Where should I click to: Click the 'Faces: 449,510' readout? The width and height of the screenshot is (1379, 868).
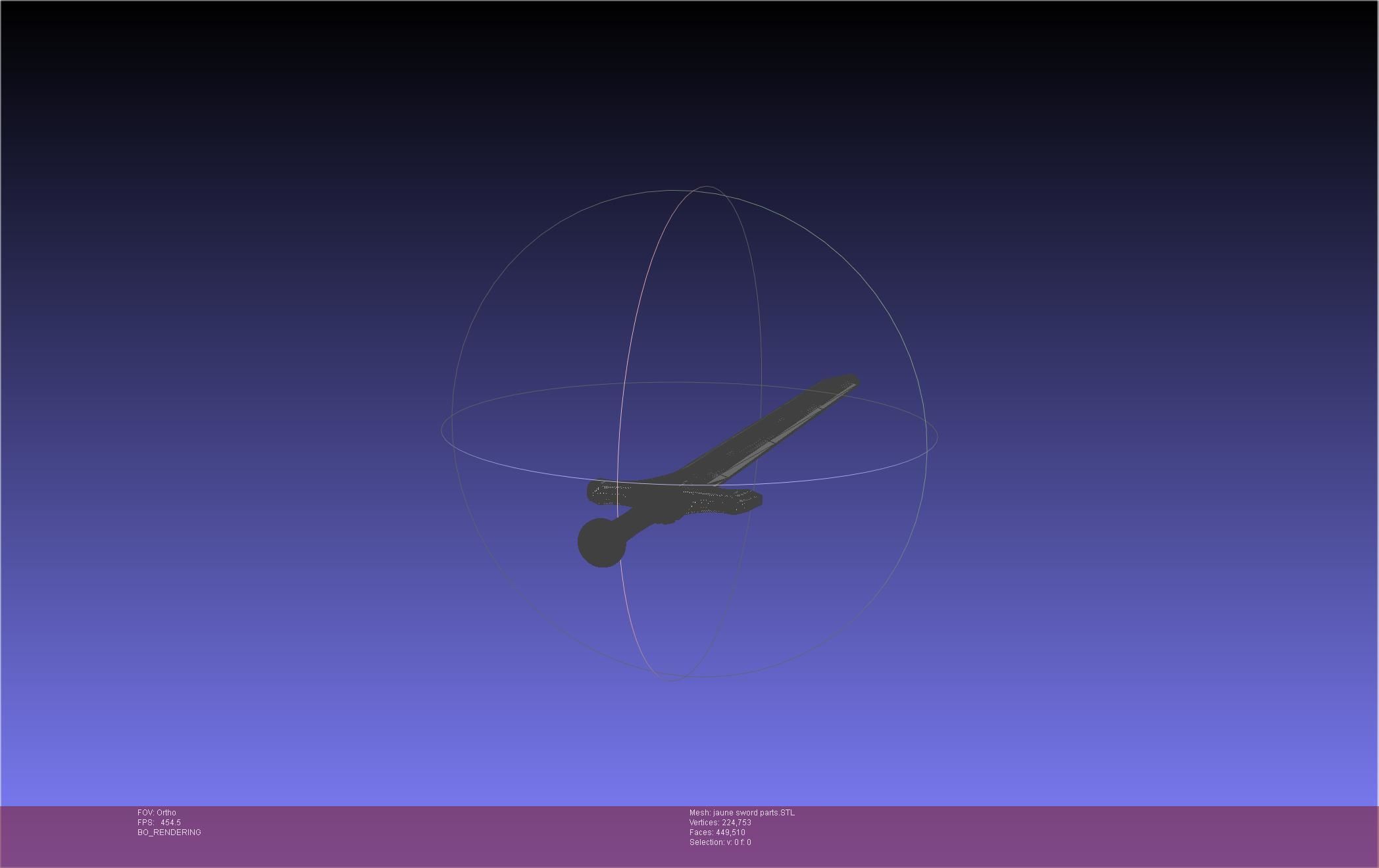click(x=717, y=832)
